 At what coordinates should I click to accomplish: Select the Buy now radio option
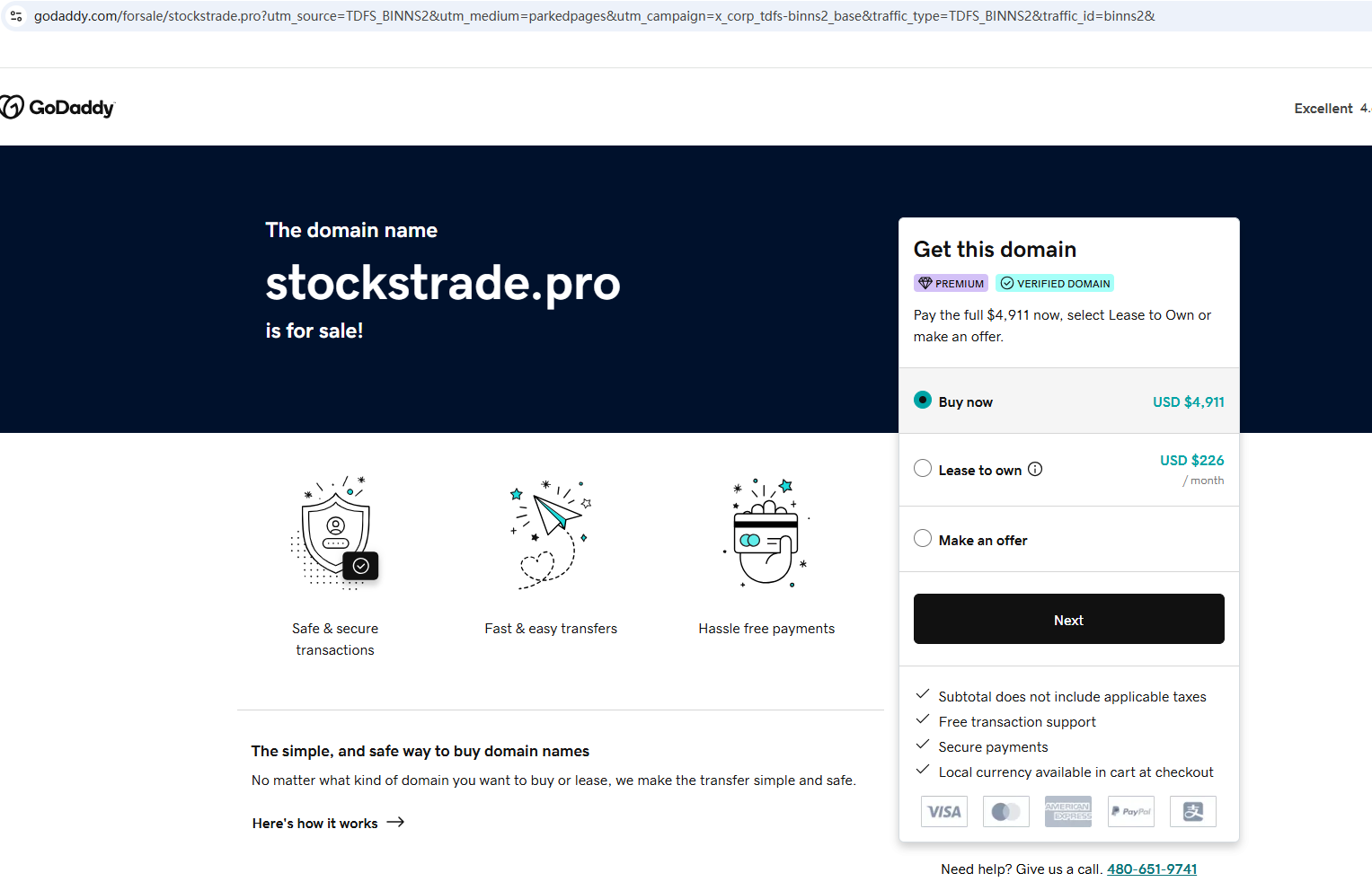pyautogui.click(x=923, y=401)
